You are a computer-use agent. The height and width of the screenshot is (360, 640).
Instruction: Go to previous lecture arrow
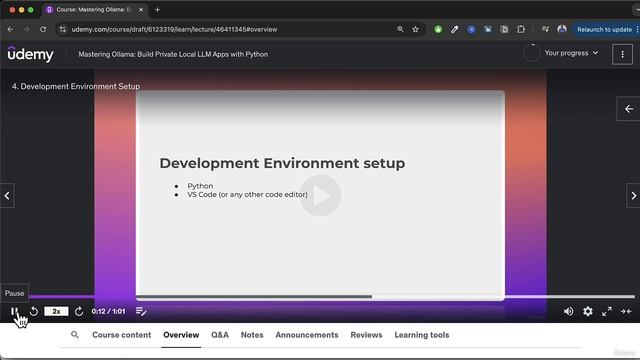pyautogui.click(x=7, y=196)
